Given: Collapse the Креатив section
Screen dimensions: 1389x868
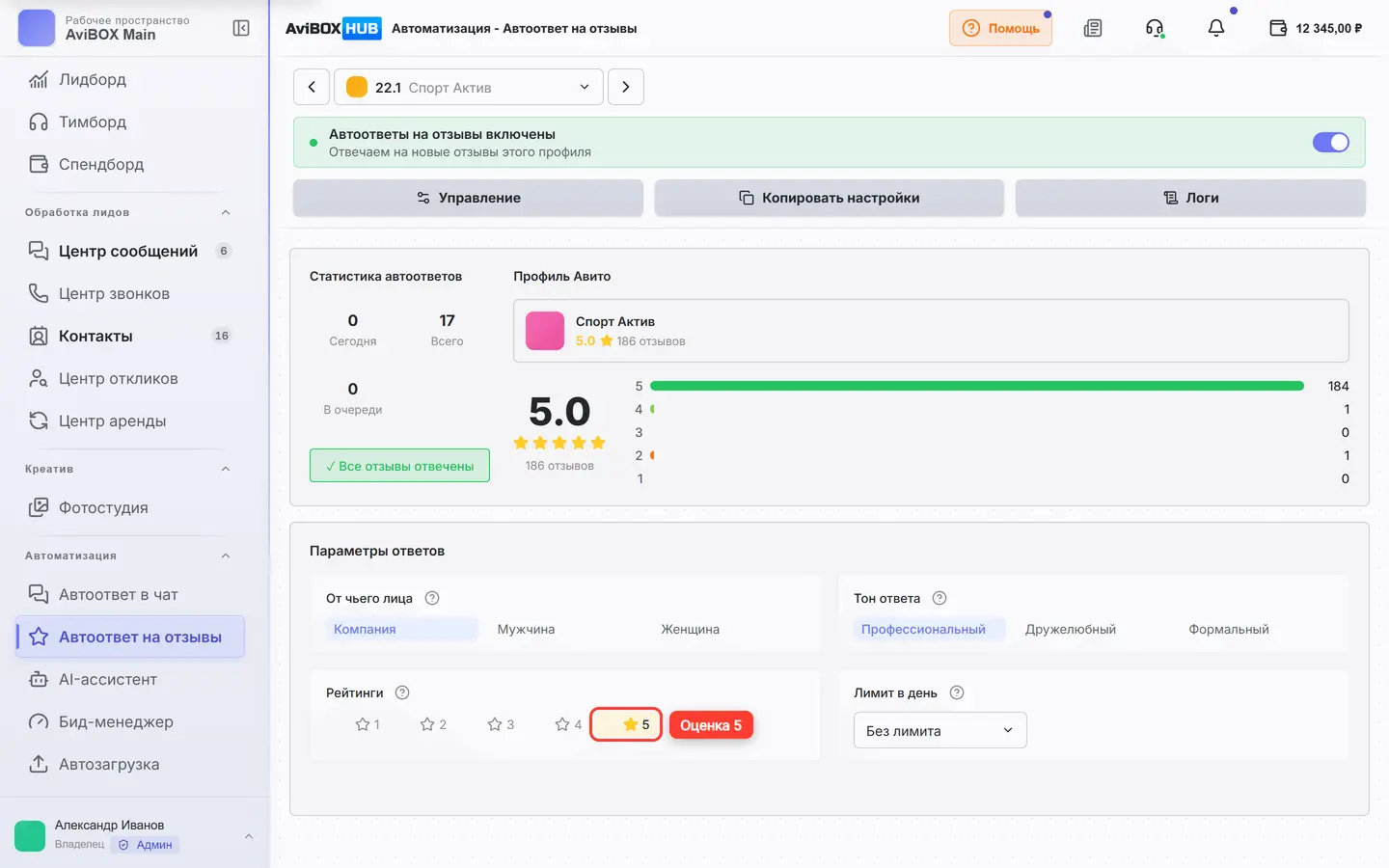Looking at the screenshot, I should [226, 469].
